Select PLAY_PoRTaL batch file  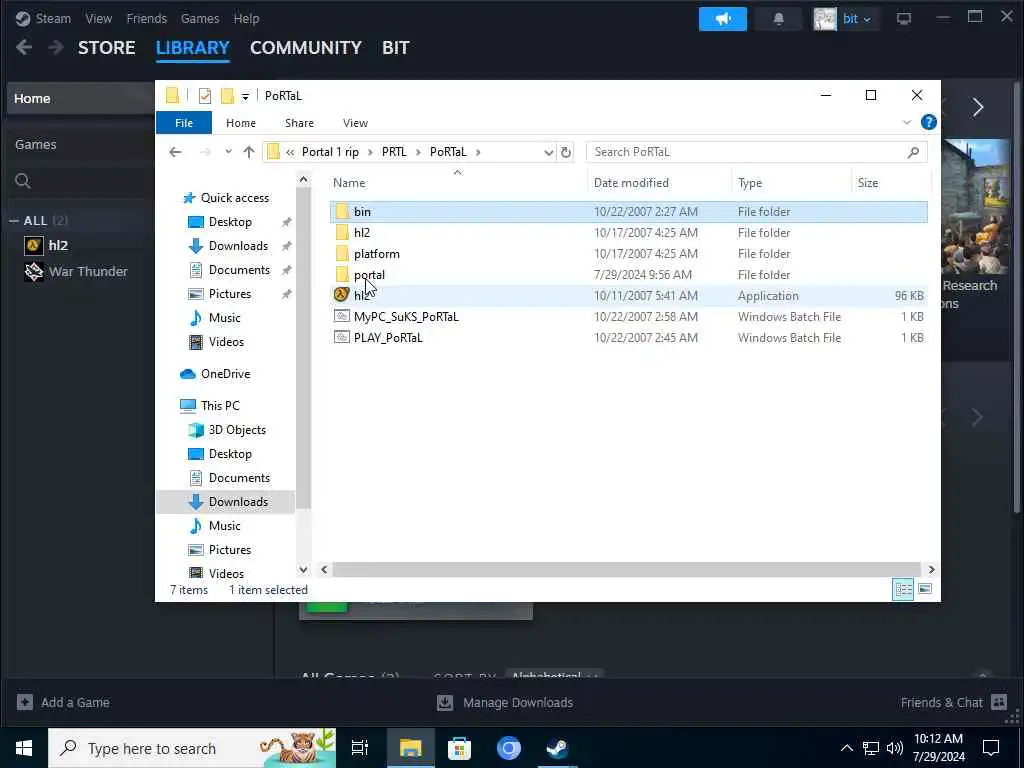click(x=388, y=338)
